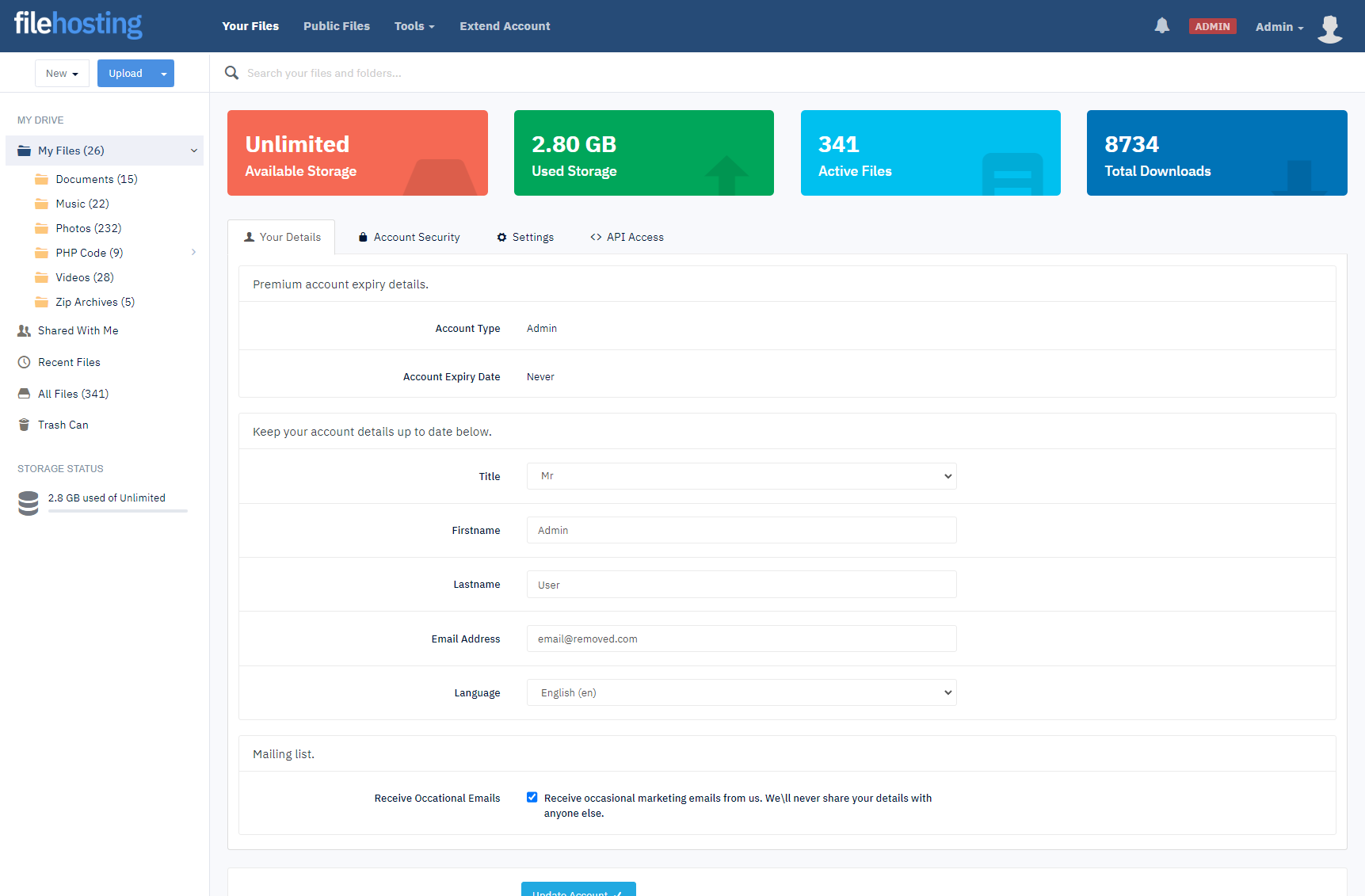Image resolution: width=1365 pixels, height=896 pixels.
Task: Click the Extend Account link
Action: coord(505,26)
